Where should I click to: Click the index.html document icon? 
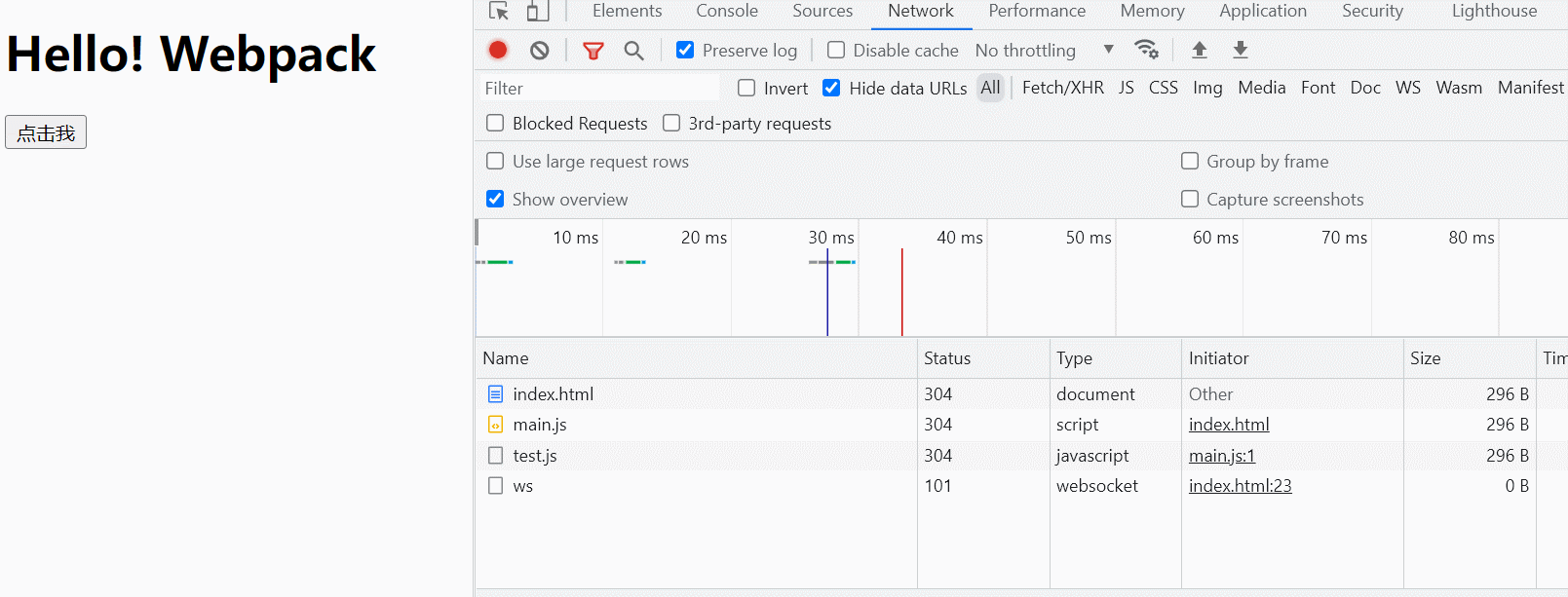click(x=495, y=394)
